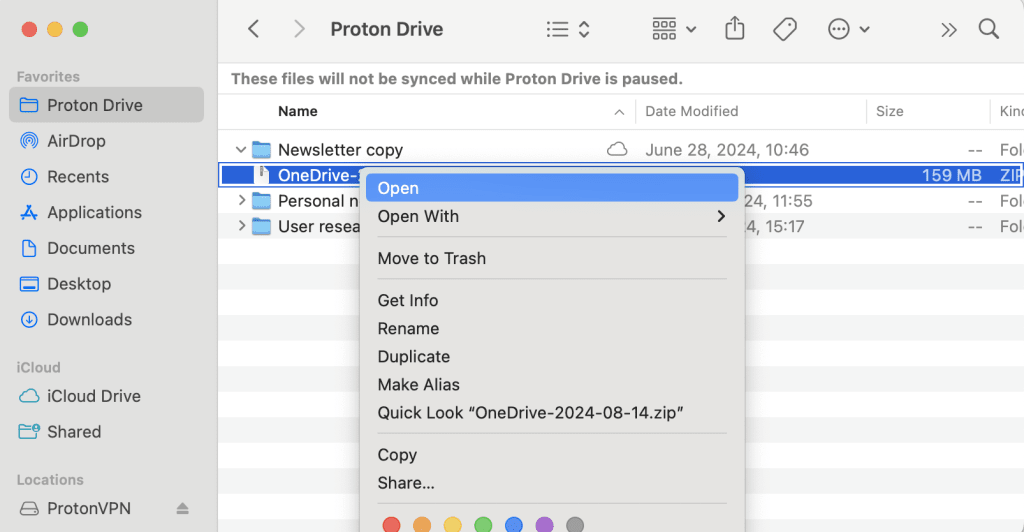Click the Tags toolbar icon

784,29
